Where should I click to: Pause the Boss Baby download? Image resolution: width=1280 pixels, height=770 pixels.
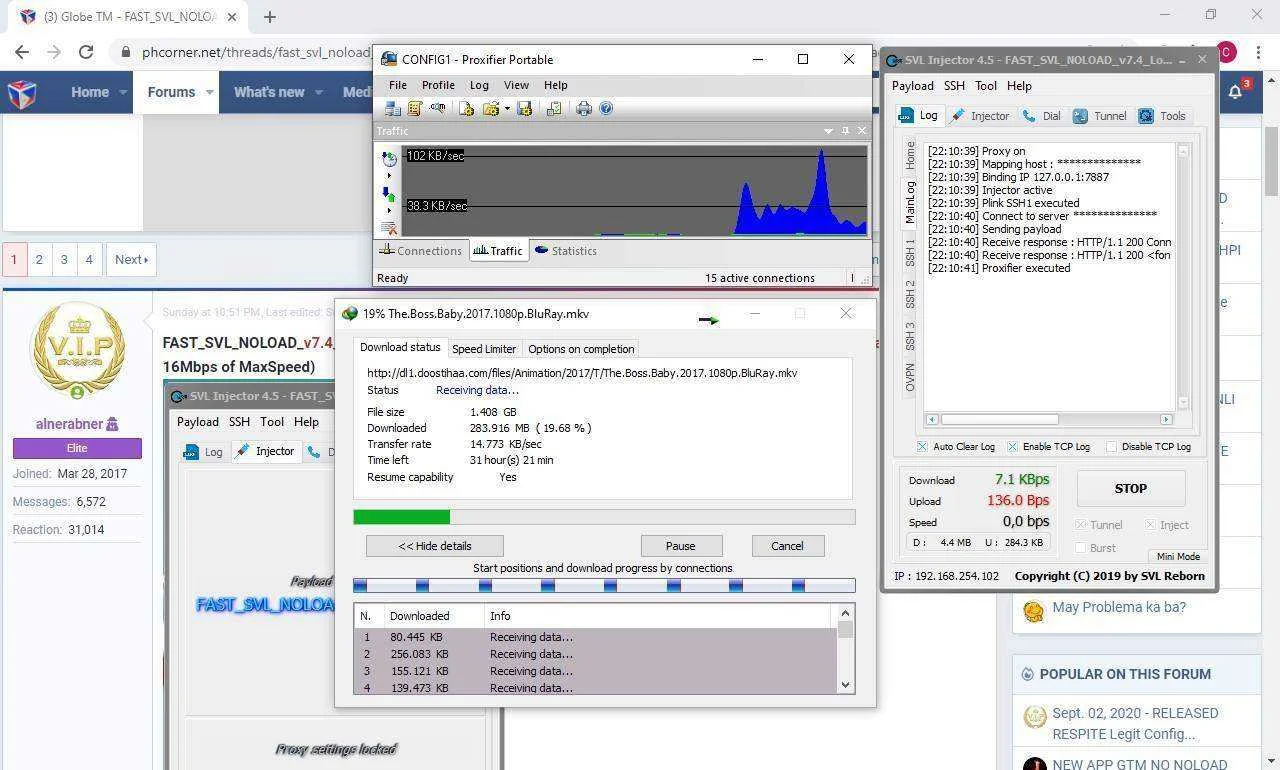tap(680, 546)
